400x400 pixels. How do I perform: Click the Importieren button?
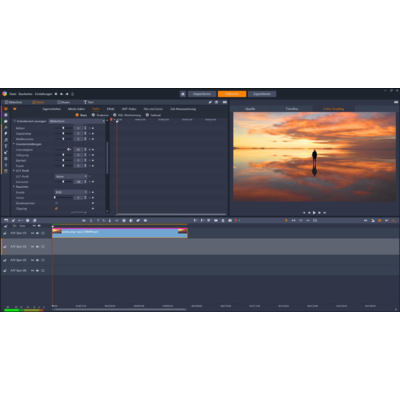pyautogui.click(x=202, y=94)
